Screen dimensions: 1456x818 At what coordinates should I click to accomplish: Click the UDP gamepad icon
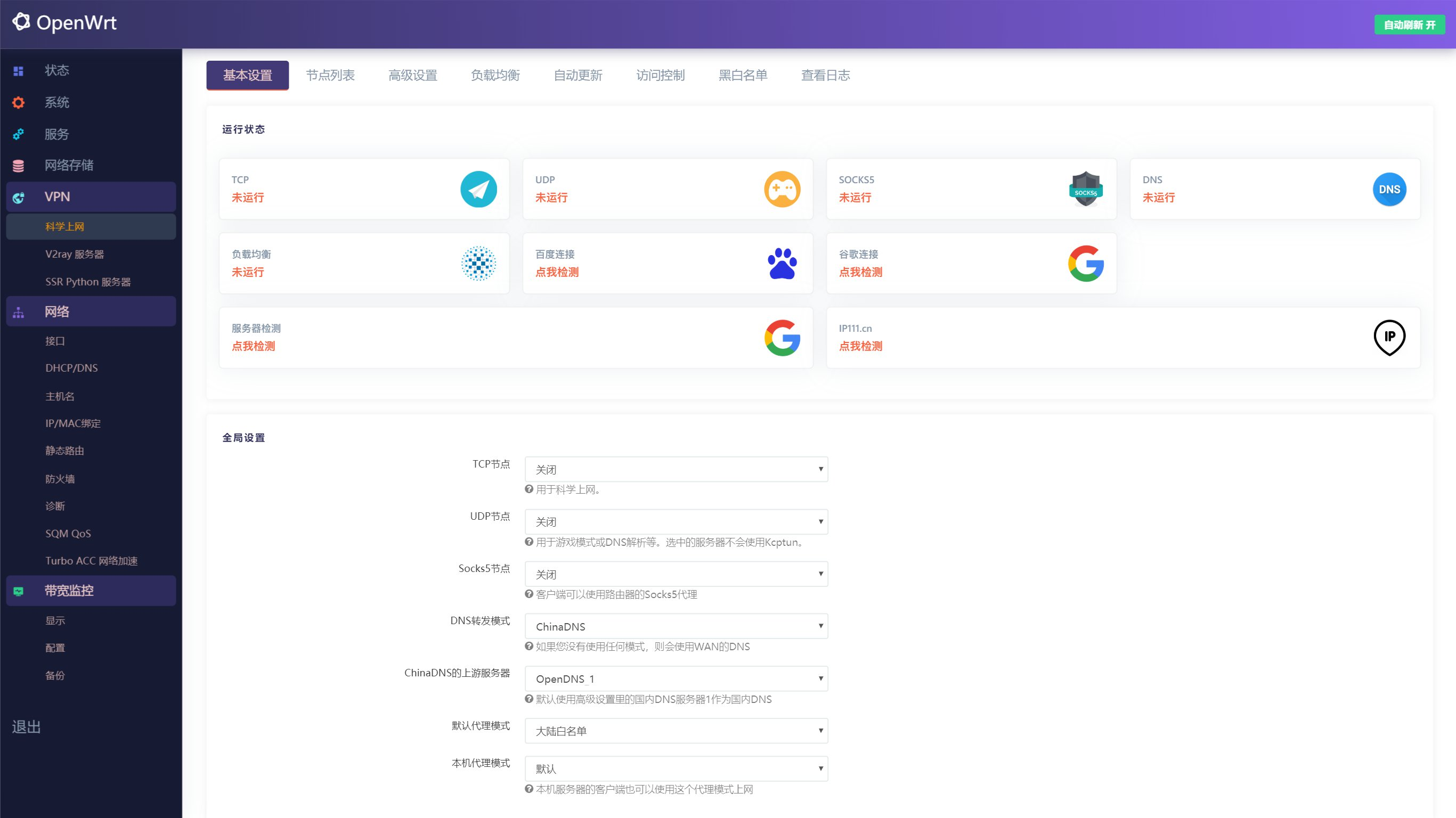pyautogui.click(x=782, y=189)
